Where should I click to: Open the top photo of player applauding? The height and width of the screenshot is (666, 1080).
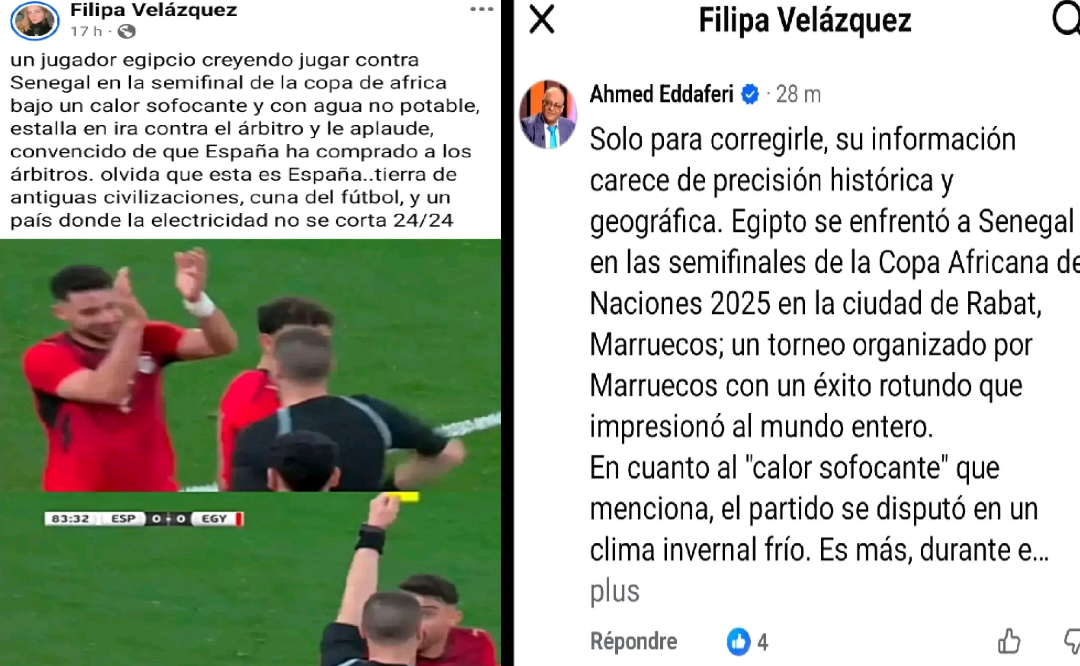(251, 365)
